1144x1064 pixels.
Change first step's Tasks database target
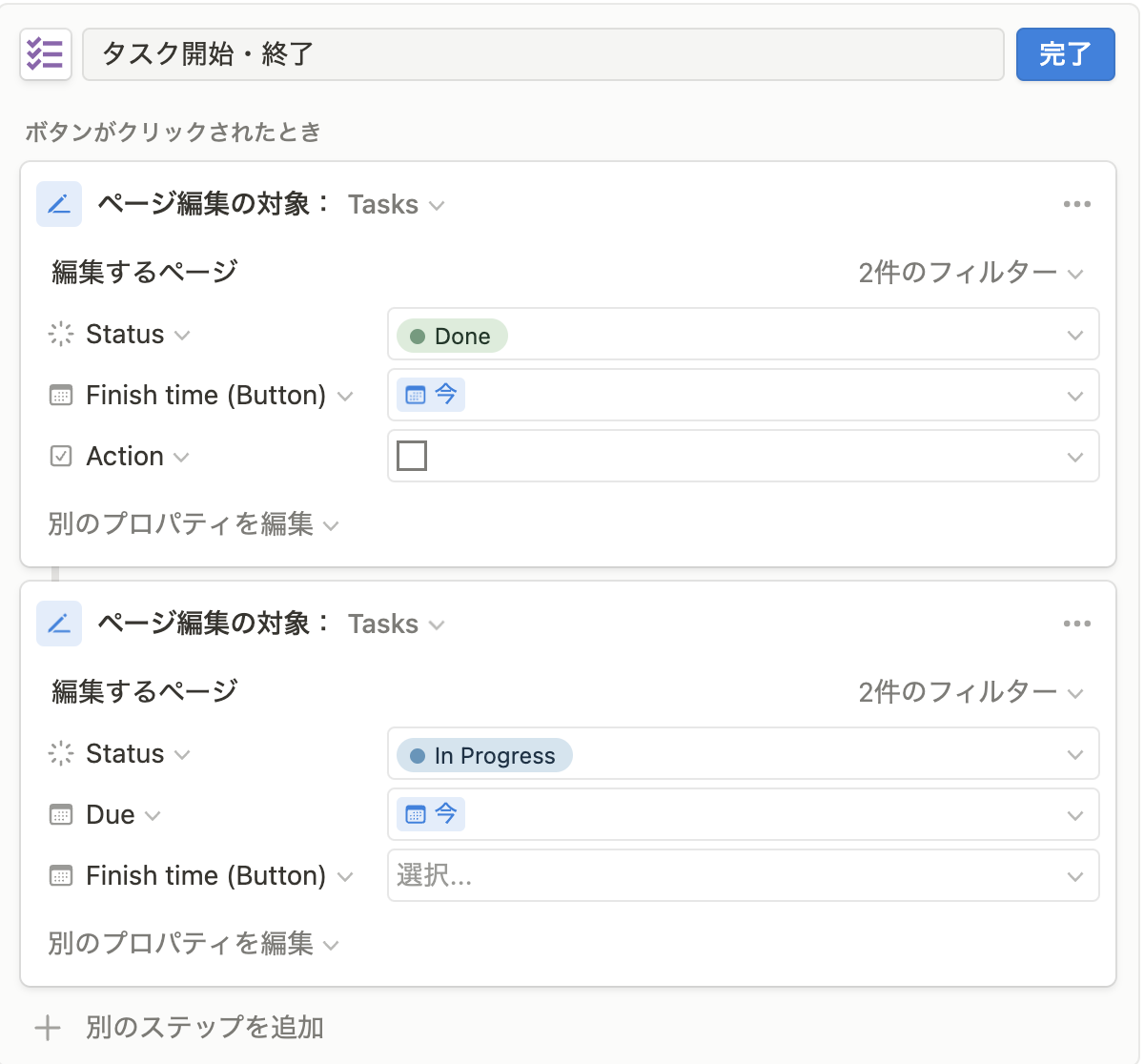point(396,205)
